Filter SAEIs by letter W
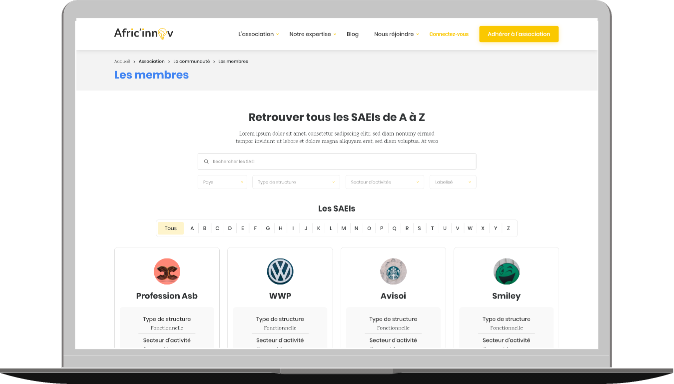Image resolution: width=674 pixels, height=384 pixels. coord(470,228)
